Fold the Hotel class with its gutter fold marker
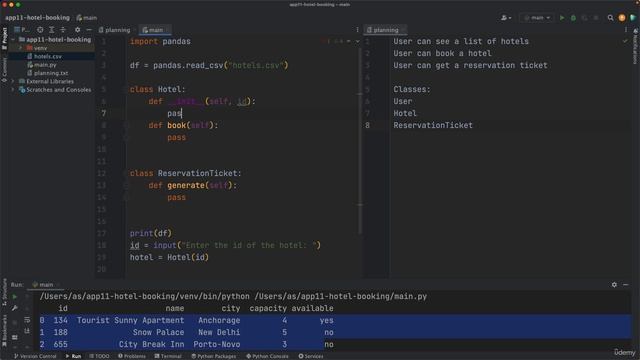 pos(125,89)
